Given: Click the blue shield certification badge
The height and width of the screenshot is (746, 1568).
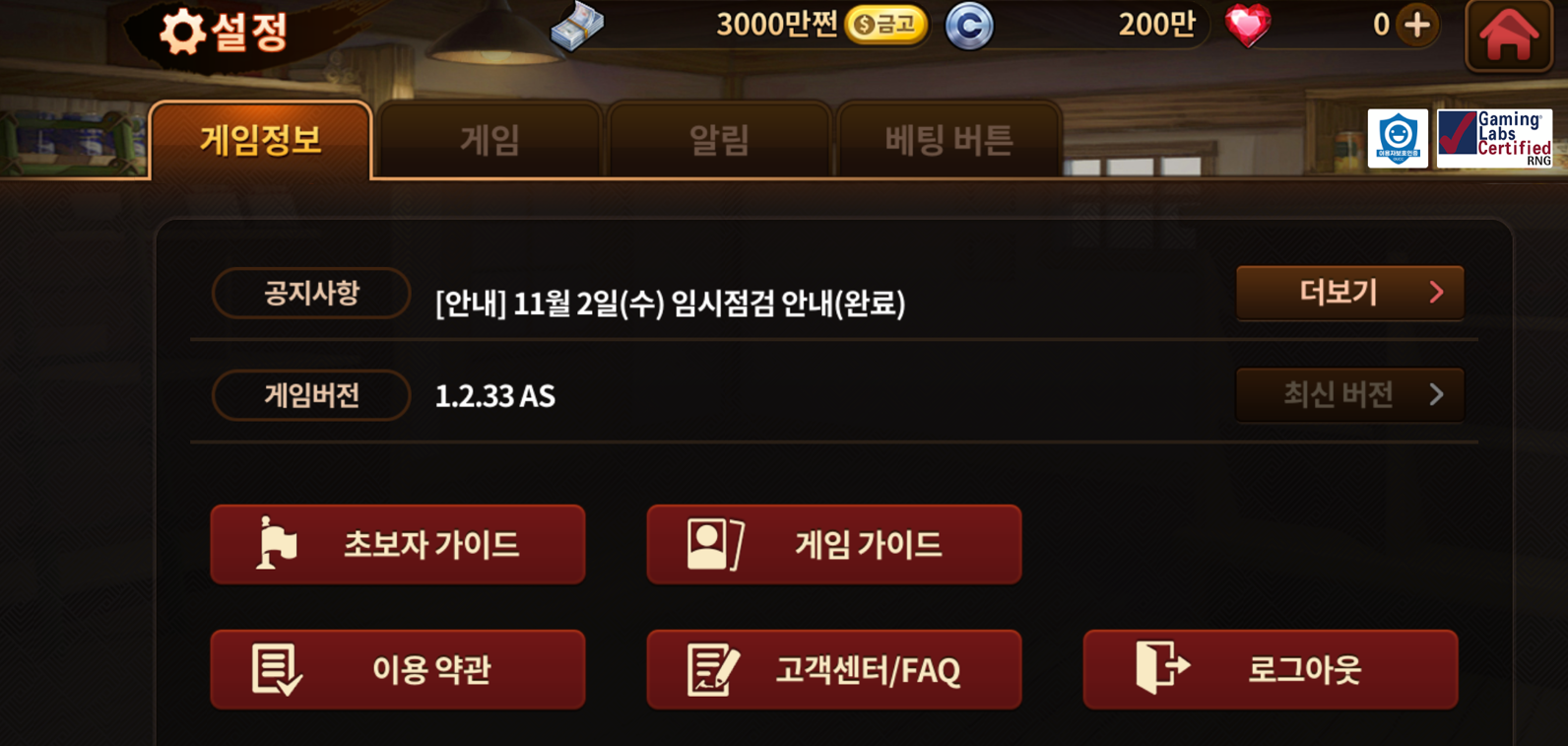Looking at the screenshot, I should (x=1398, y=139).
